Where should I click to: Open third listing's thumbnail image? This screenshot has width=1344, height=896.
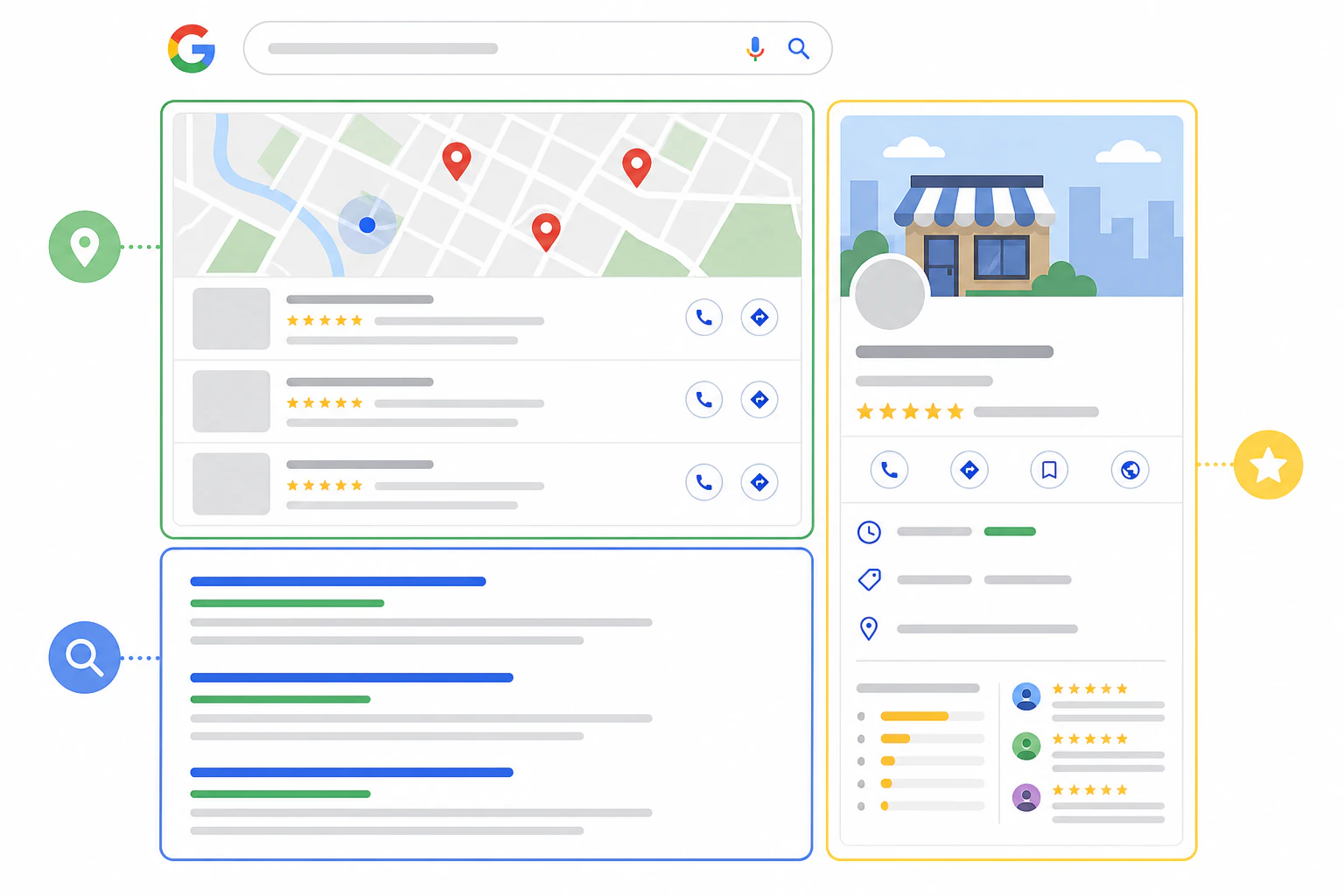click(231, 484)
